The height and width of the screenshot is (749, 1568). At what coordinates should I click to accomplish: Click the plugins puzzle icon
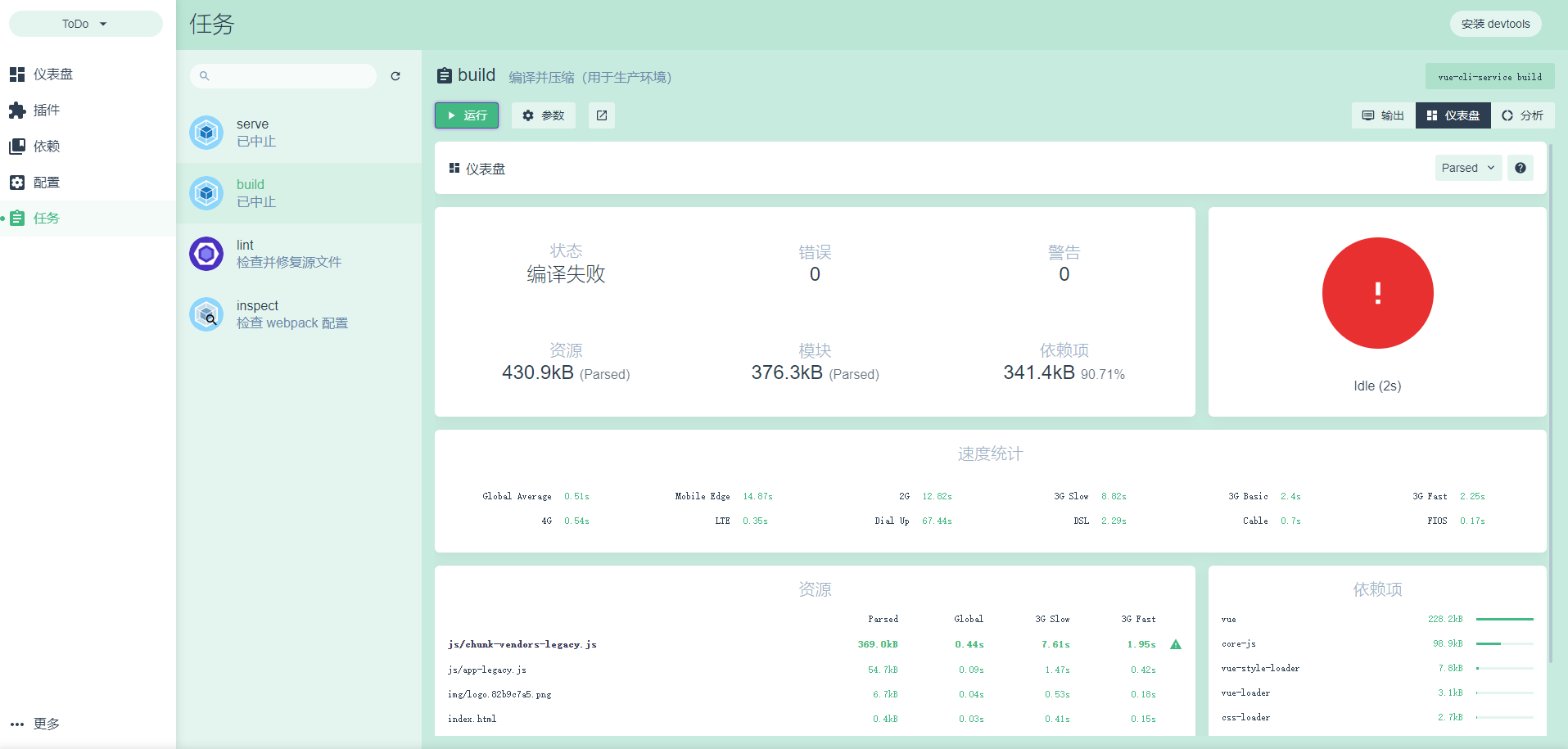click(17, 111)
